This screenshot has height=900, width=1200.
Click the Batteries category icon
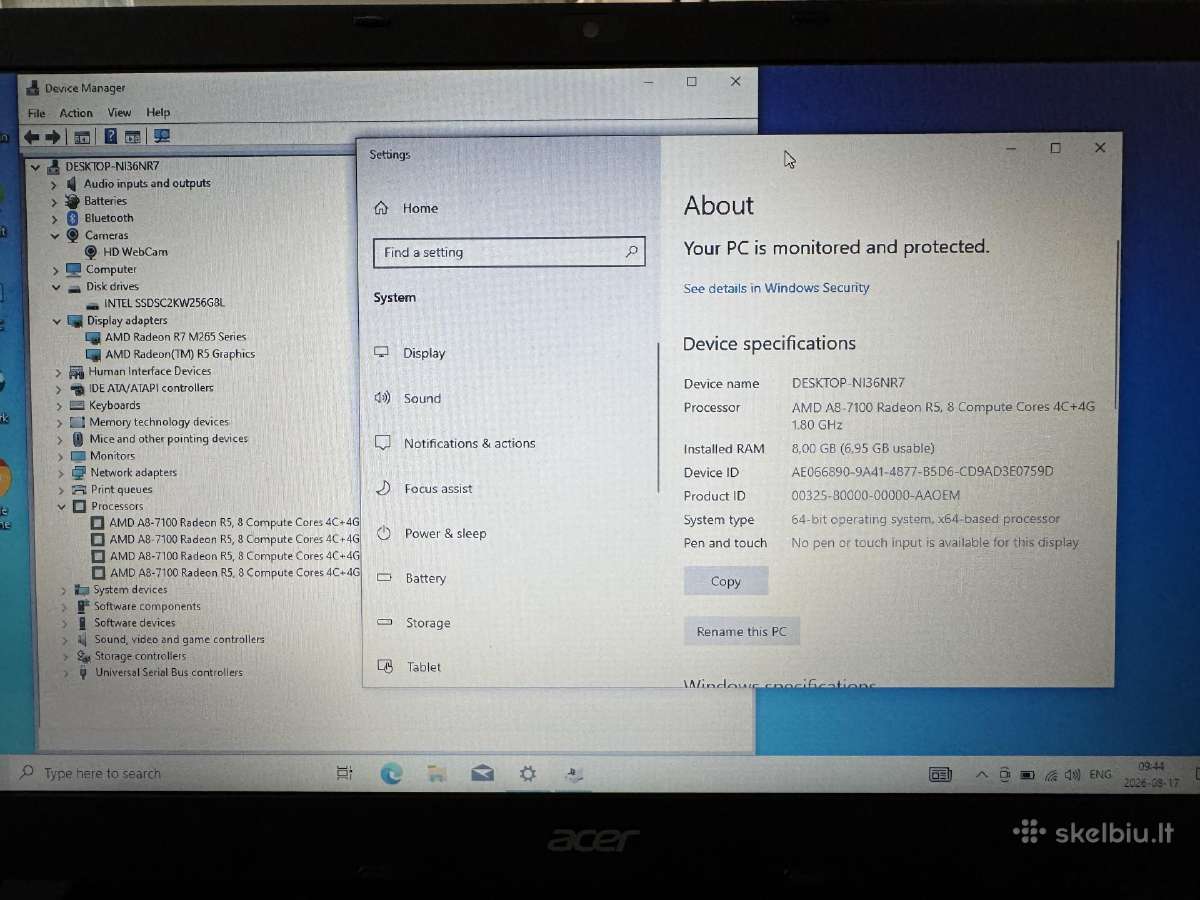pos(73,201)
